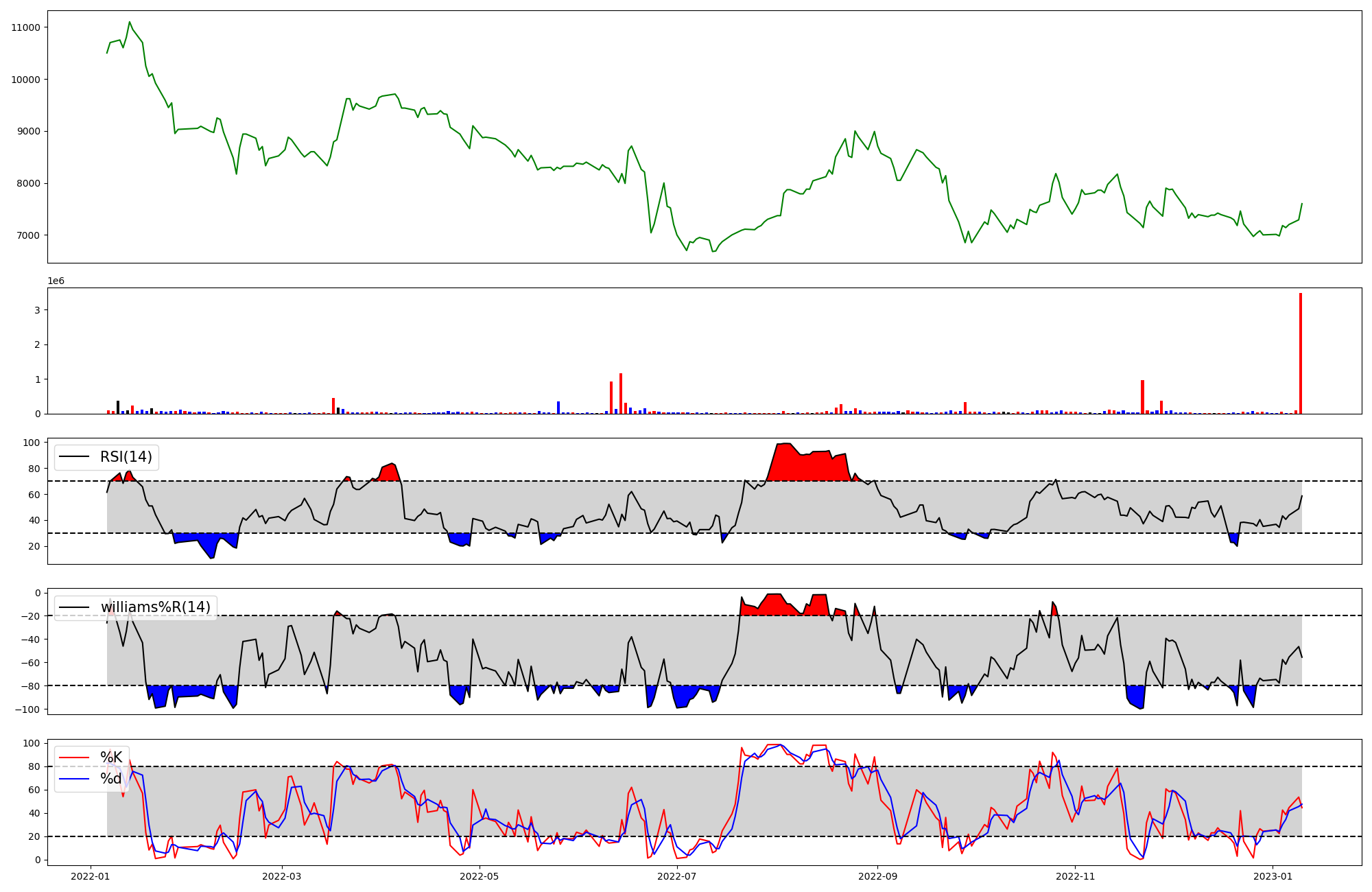The image size is (1372, 892).
Task: Click the blue %d legend line swatch
Action: click(75, 779)
